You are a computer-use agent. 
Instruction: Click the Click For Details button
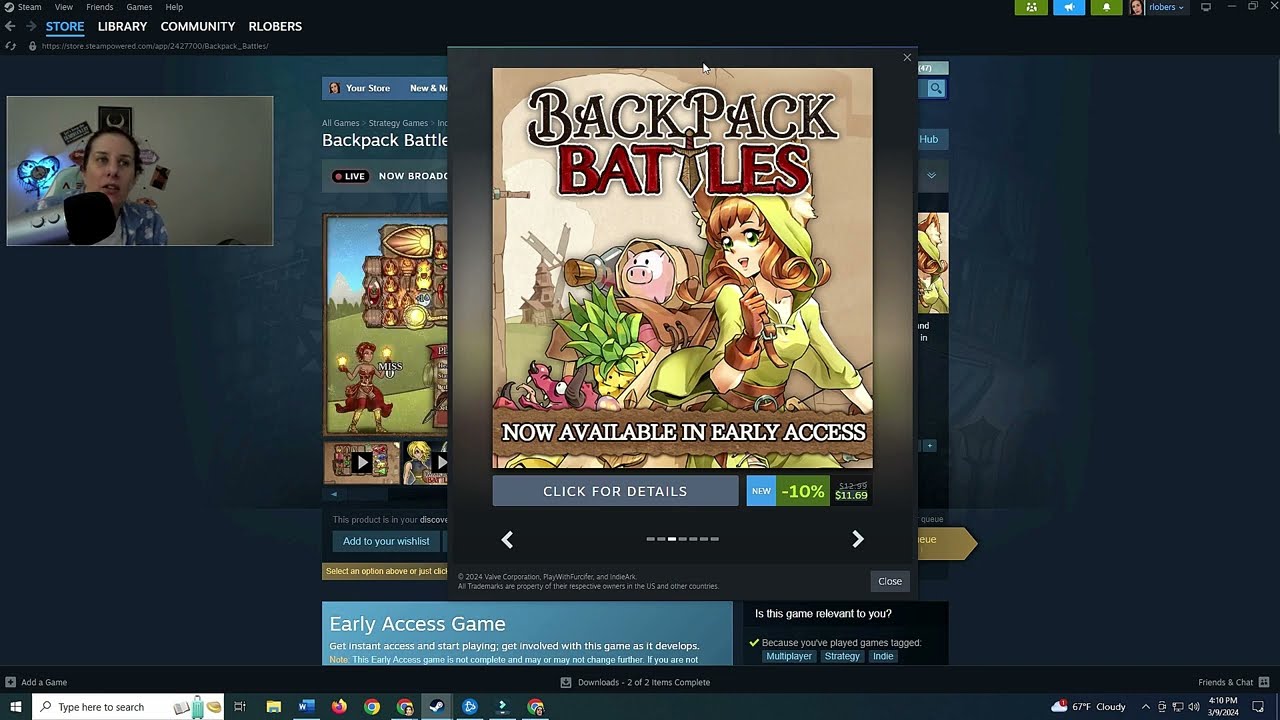615,491
